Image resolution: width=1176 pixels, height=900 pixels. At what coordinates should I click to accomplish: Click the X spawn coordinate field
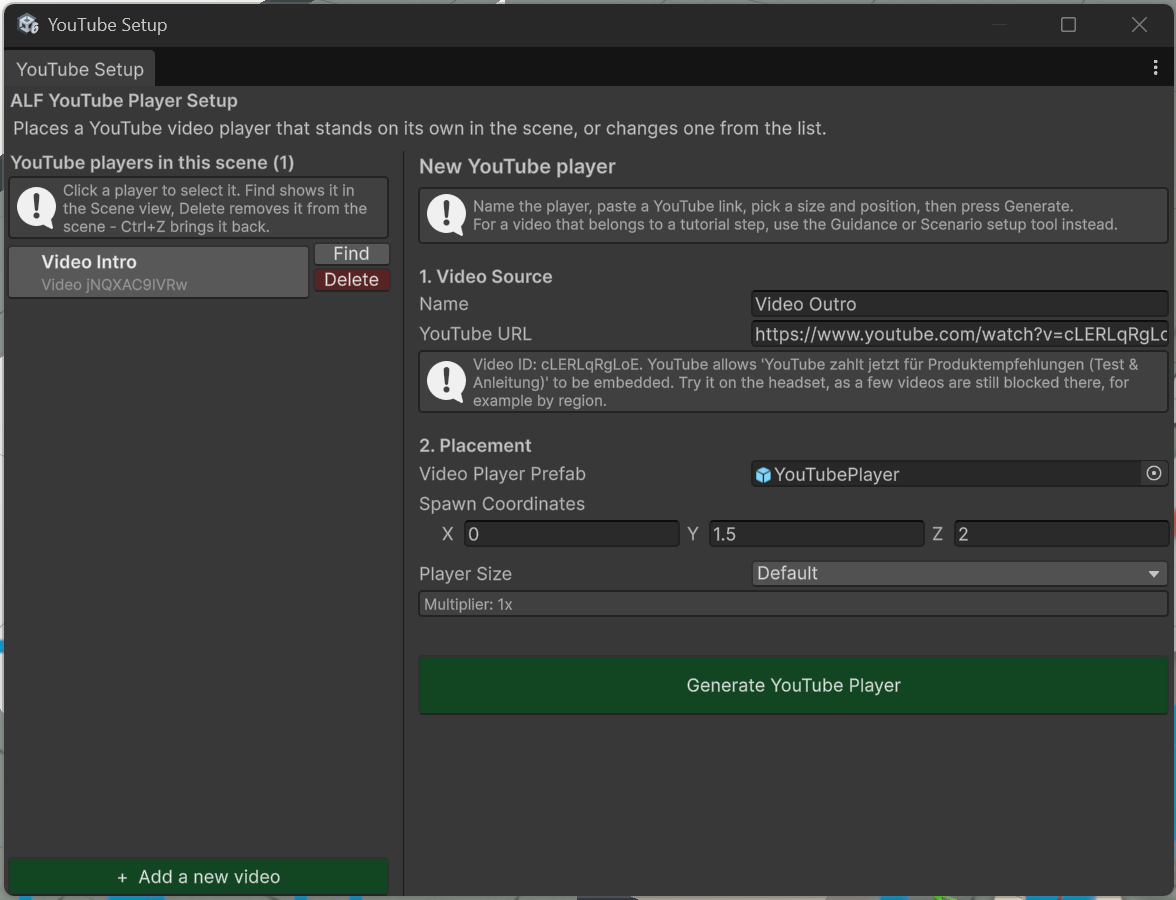572,534
